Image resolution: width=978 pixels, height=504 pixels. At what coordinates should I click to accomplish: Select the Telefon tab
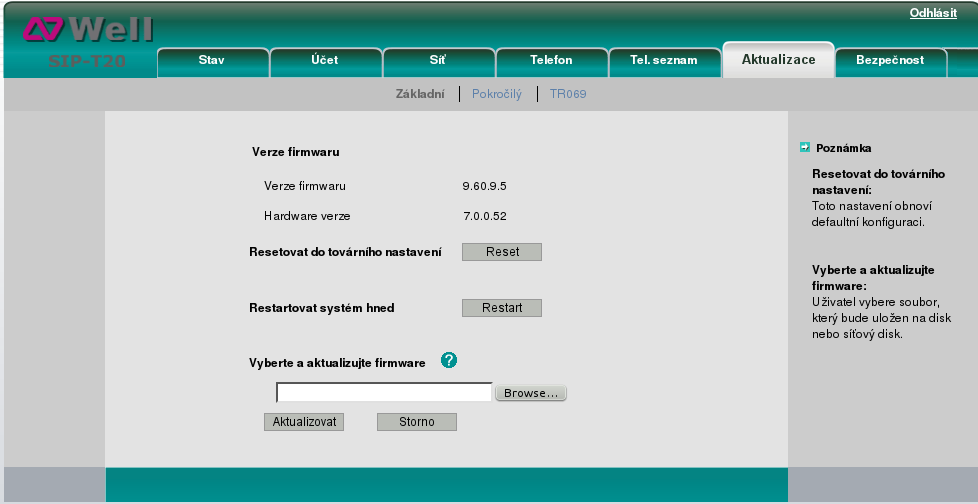[x=551, y=60]
